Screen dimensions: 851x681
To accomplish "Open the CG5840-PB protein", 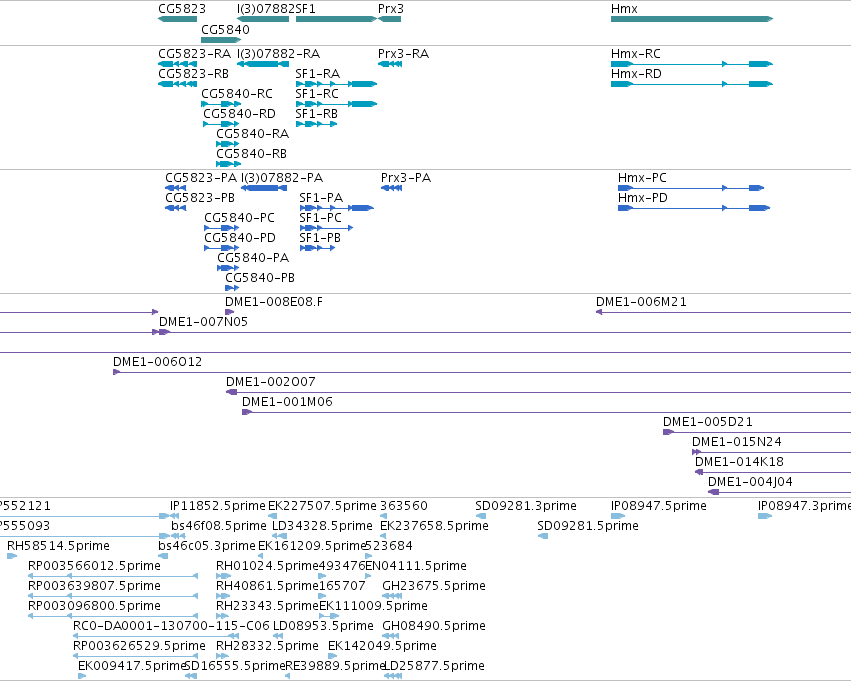I will [x=232, y=288].
